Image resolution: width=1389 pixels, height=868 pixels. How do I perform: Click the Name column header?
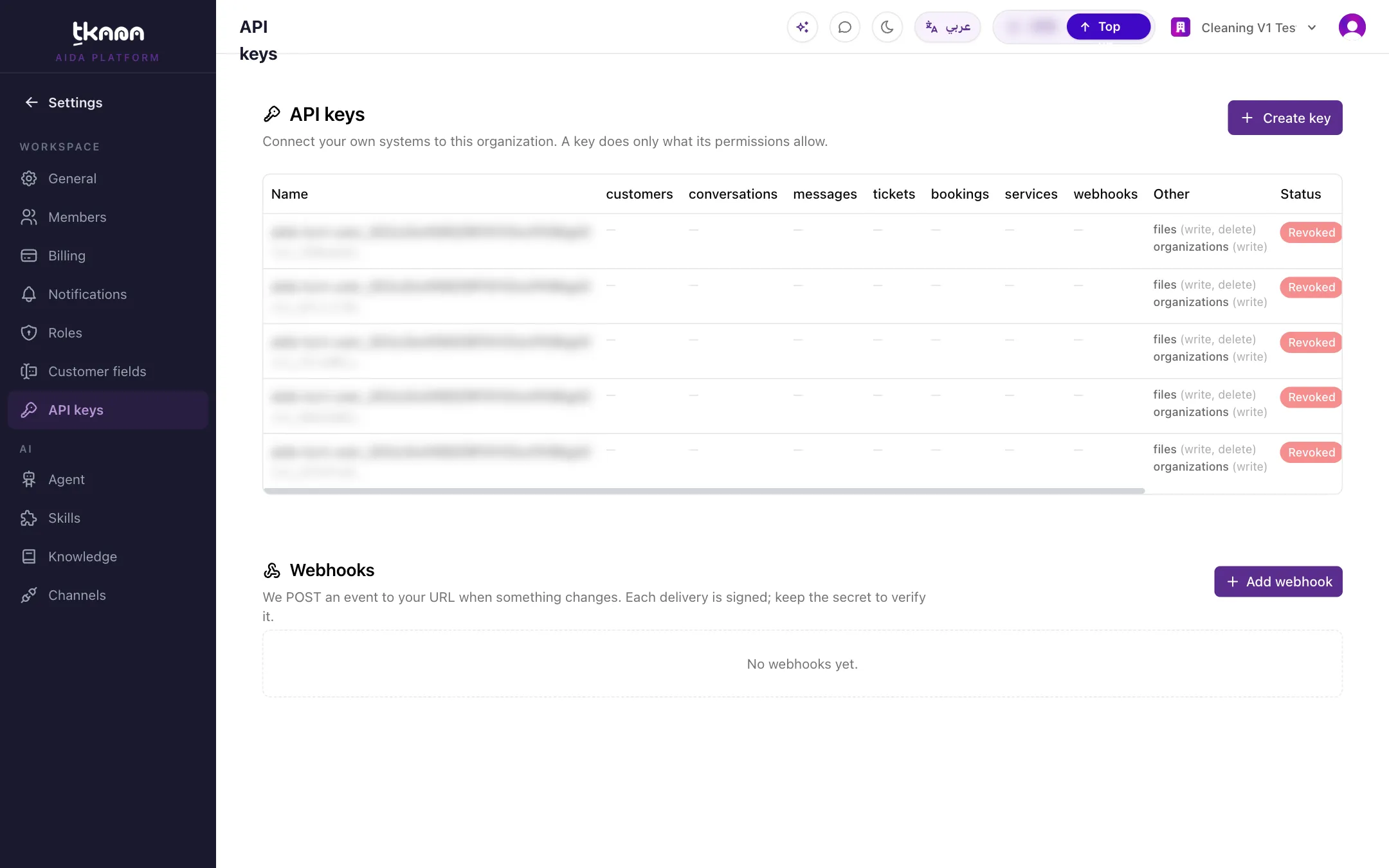coord(289,194)
